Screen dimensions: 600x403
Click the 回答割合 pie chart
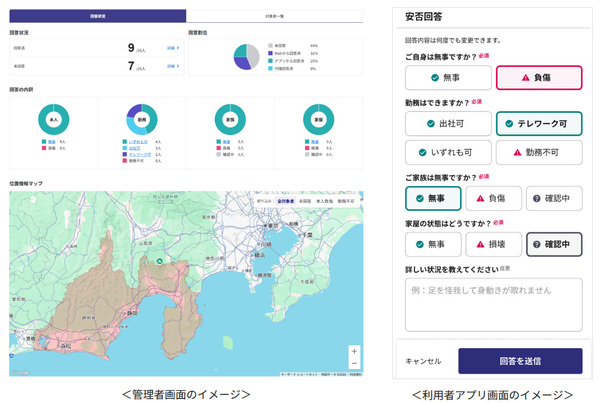(246, 57)
